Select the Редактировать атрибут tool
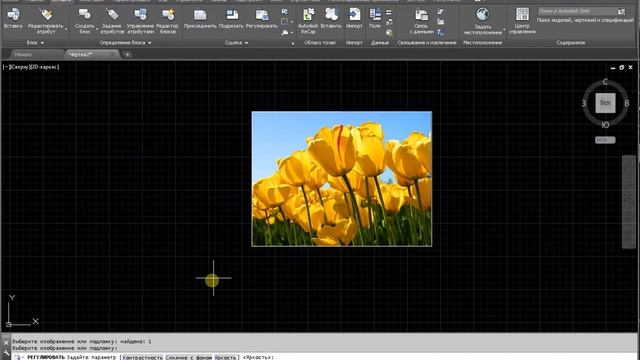This screenshot has width=640, height=360. tap(46, 21)
